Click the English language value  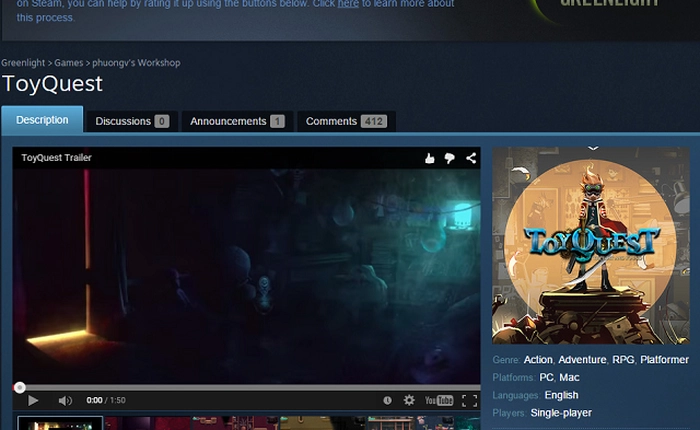pos(561,396)
